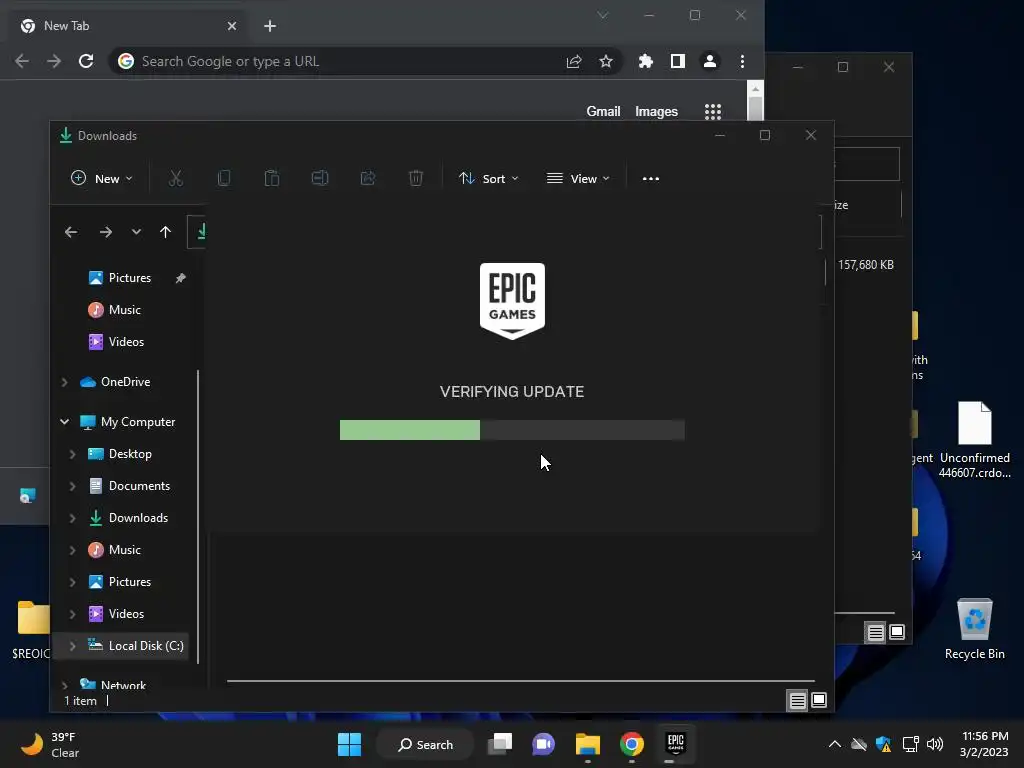Expand the OneDrive tree node
The image size is (1024, 768).
(x=65, y=382)
